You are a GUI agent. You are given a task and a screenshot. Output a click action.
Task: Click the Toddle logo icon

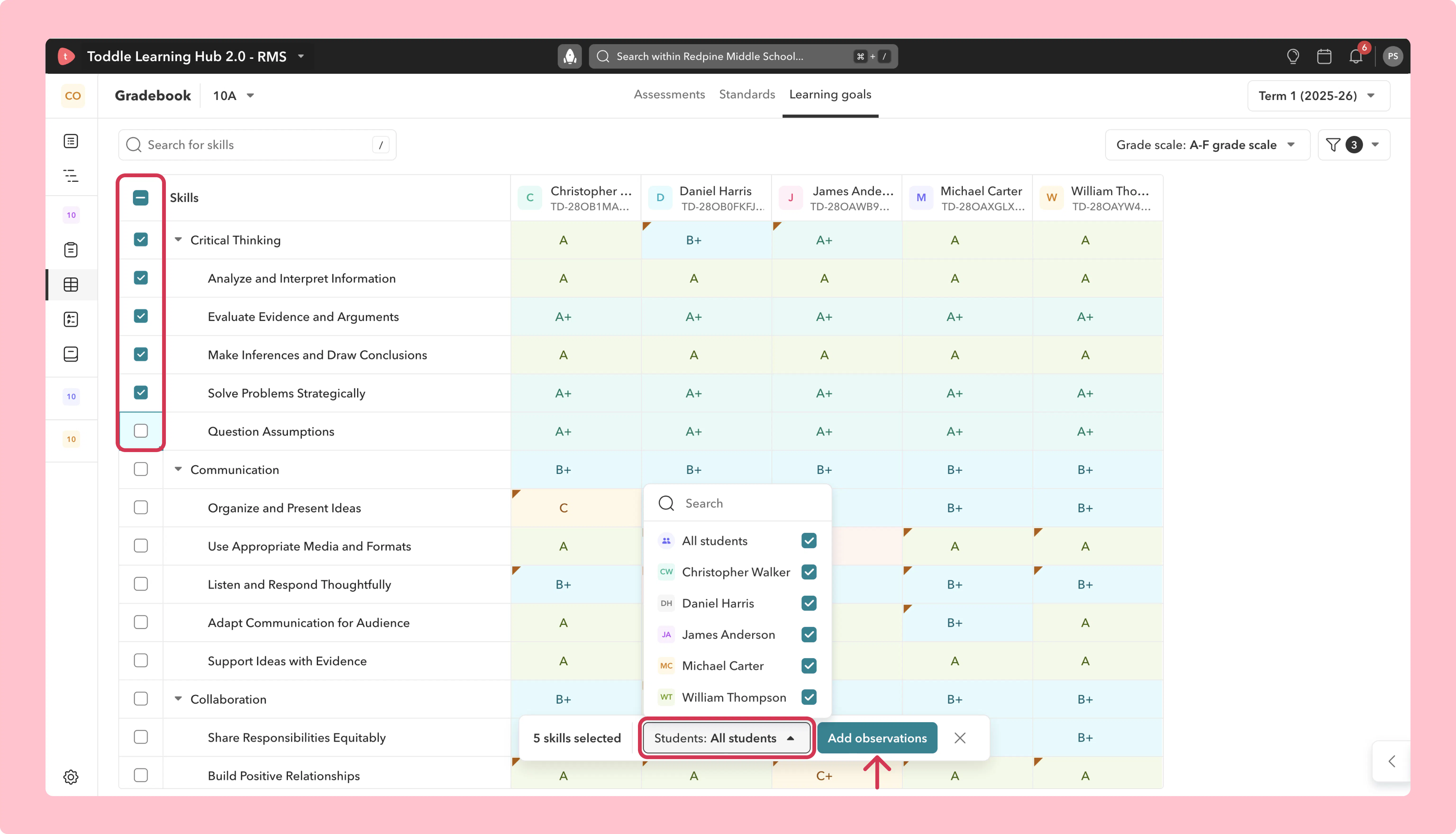(x=66, y=56)
